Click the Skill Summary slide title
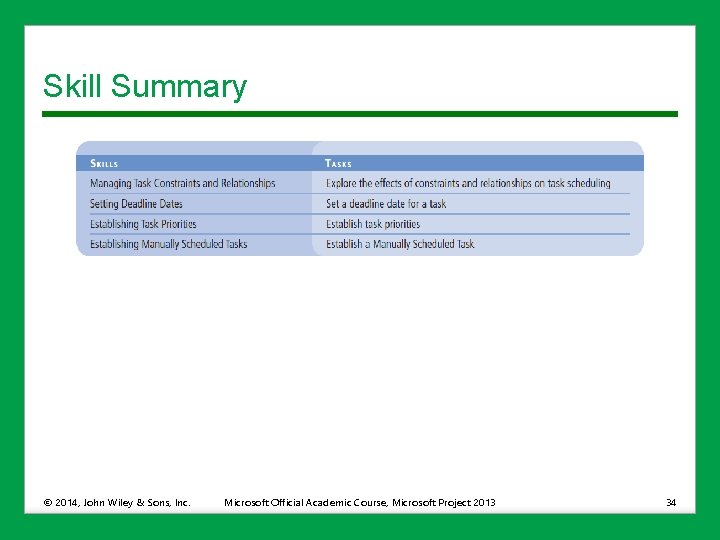 (x=145, y=86)
